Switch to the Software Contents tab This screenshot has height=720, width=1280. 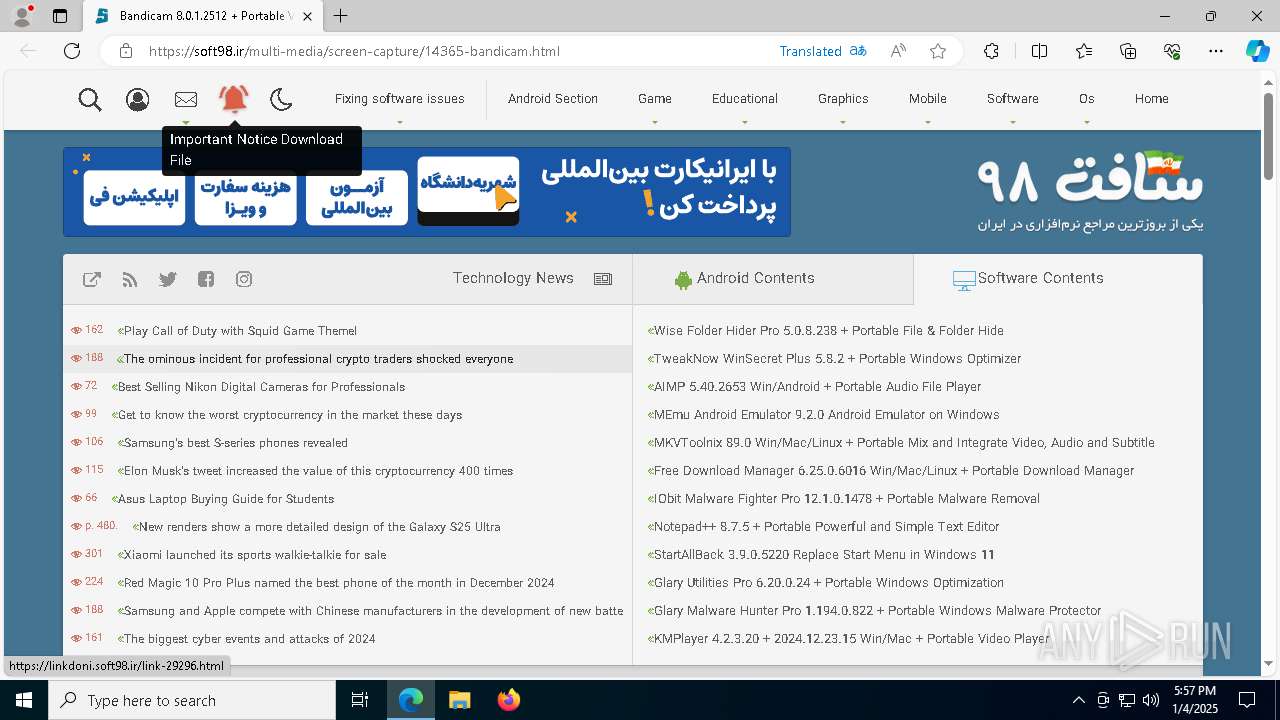coord(1058,279)
